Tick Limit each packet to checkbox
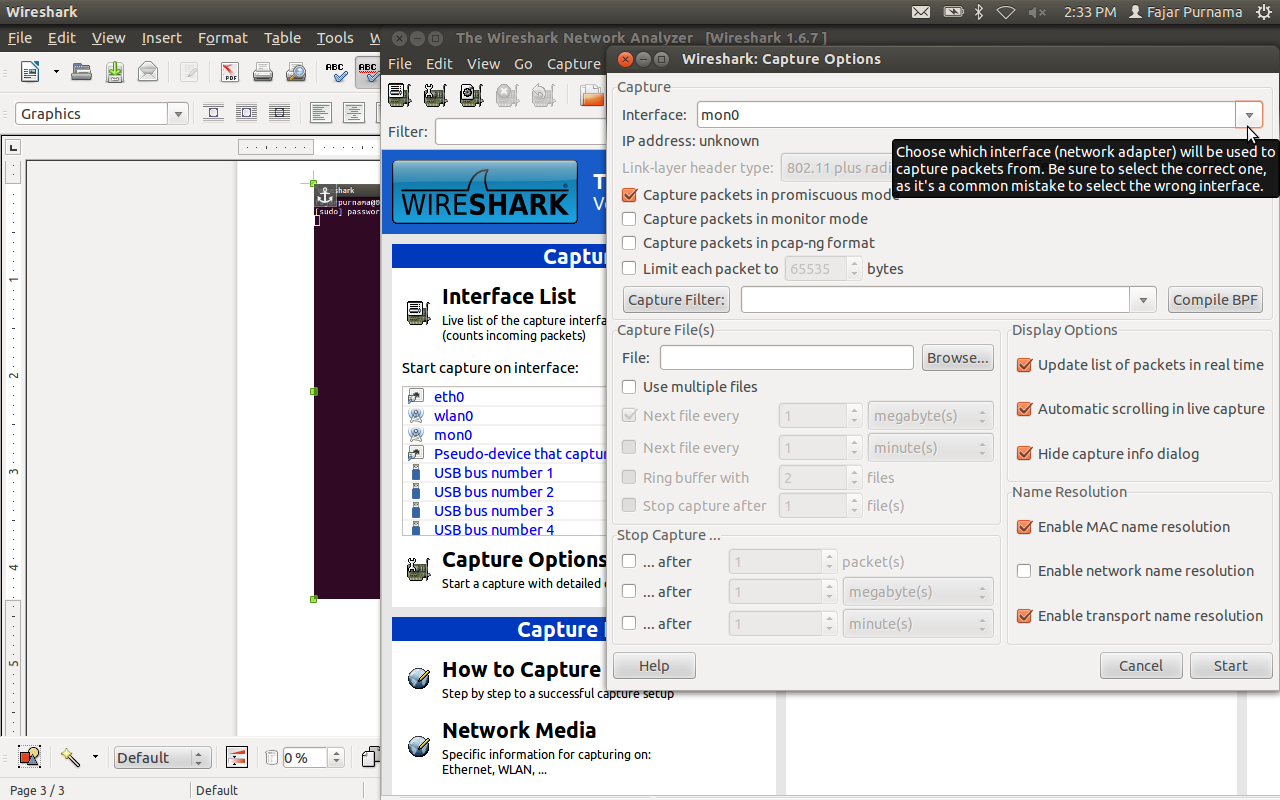Viewport: 1280px width, 800px height. pos(629,268)
